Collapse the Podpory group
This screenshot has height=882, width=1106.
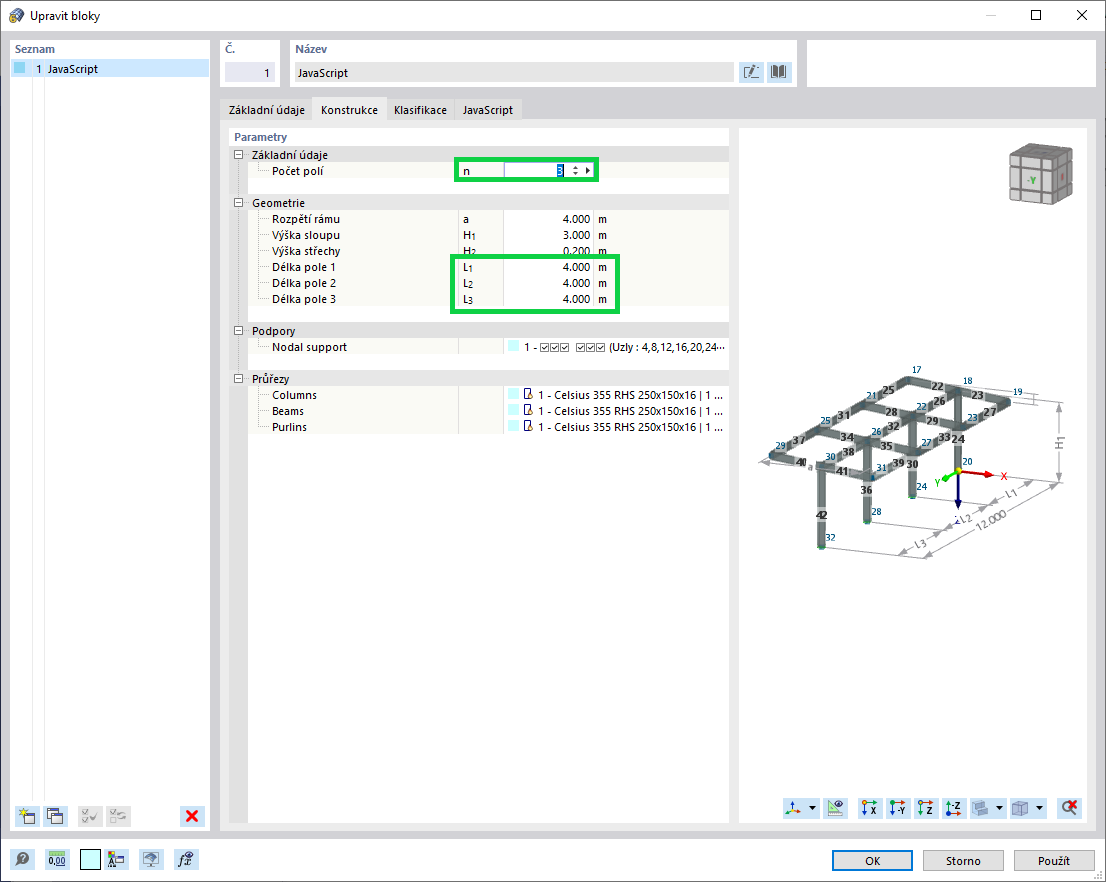tap(238, 330)
